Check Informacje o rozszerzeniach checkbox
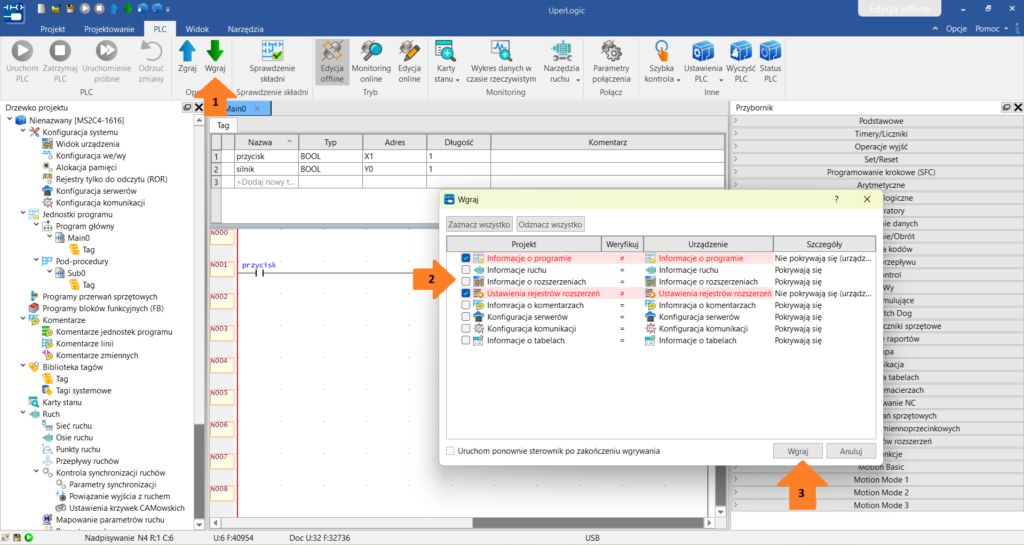Image resolution: width=1024 pixels, height=545 pixels. pyautogui.click(x=466, y=281)
